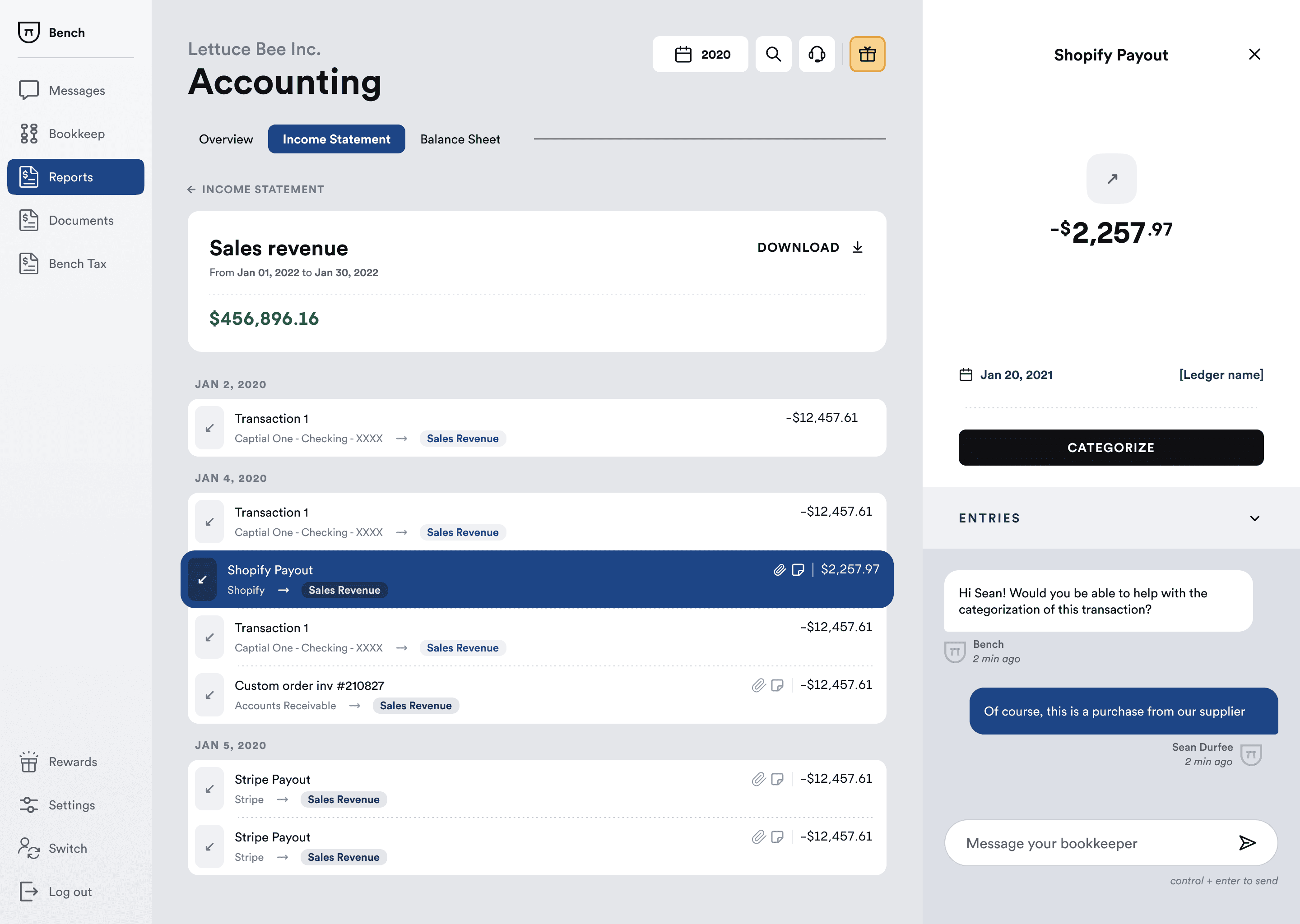This screenshot has height=924, width=1300.
Task: Click the download arrow icon
Action: (x=857, y=247)
